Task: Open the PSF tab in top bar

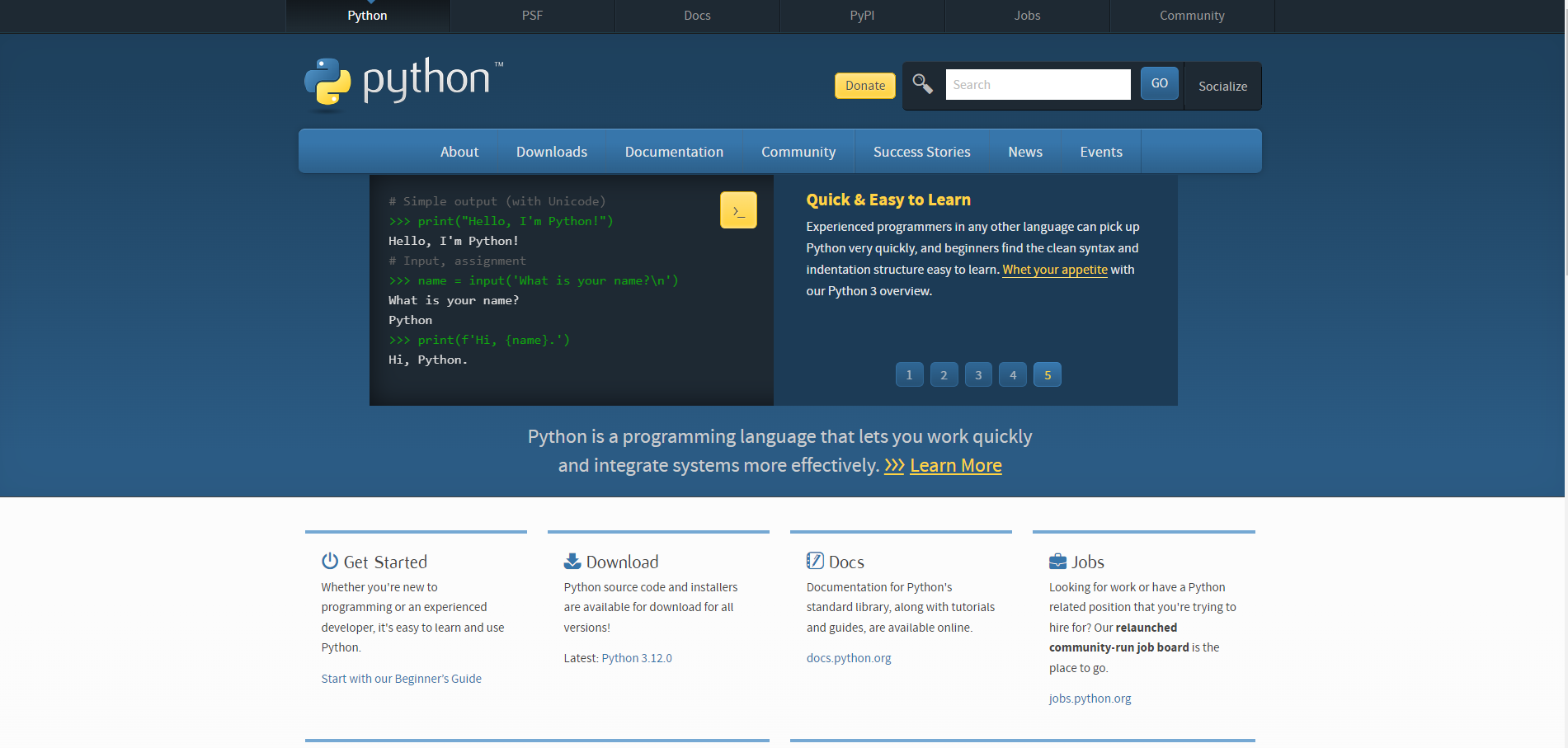Action: tap(532, 16)
